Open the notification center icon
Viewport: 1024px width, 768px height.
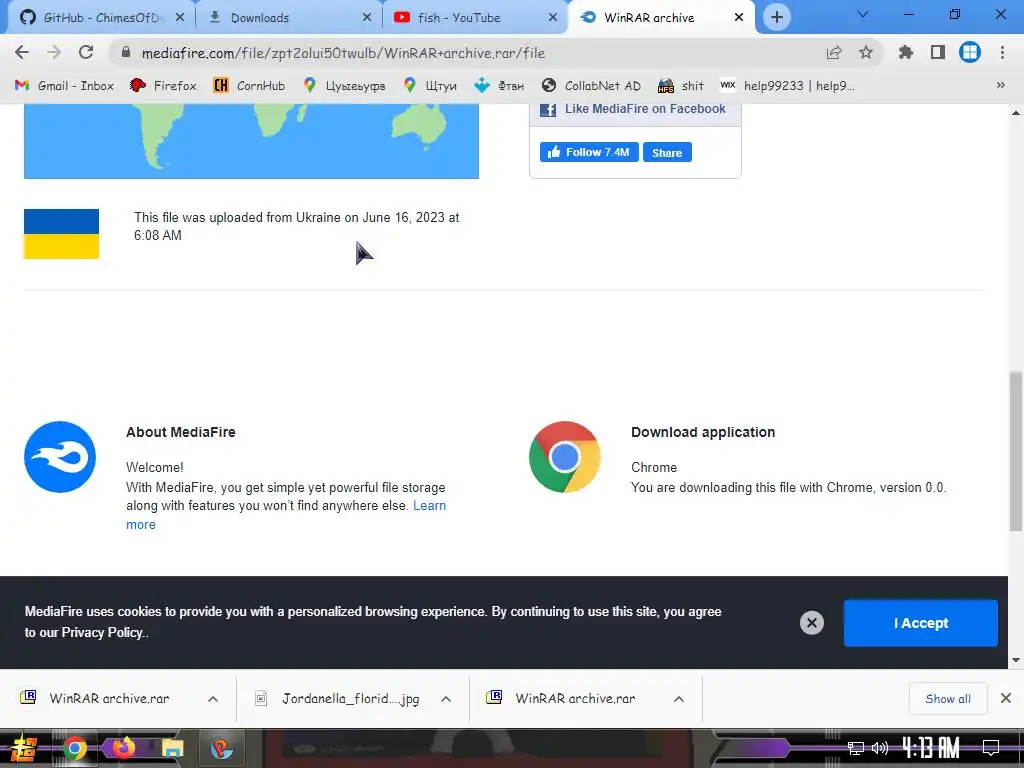(x=991, y=748)
